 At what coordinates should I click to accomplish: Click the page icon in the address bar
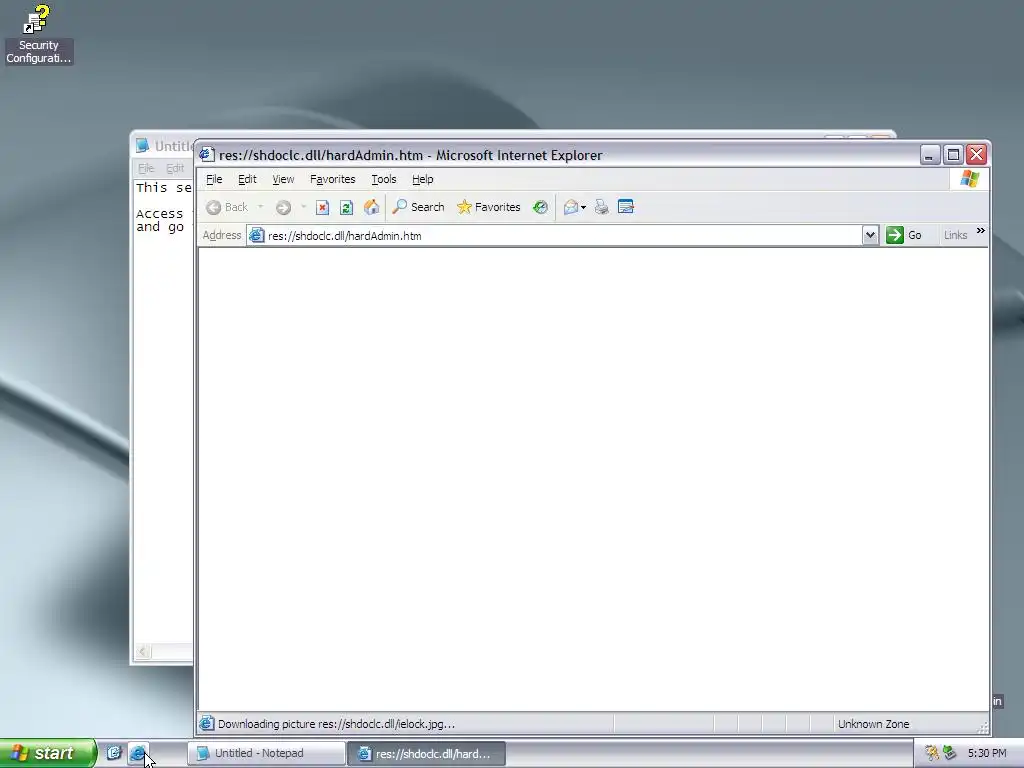(257, 236)
